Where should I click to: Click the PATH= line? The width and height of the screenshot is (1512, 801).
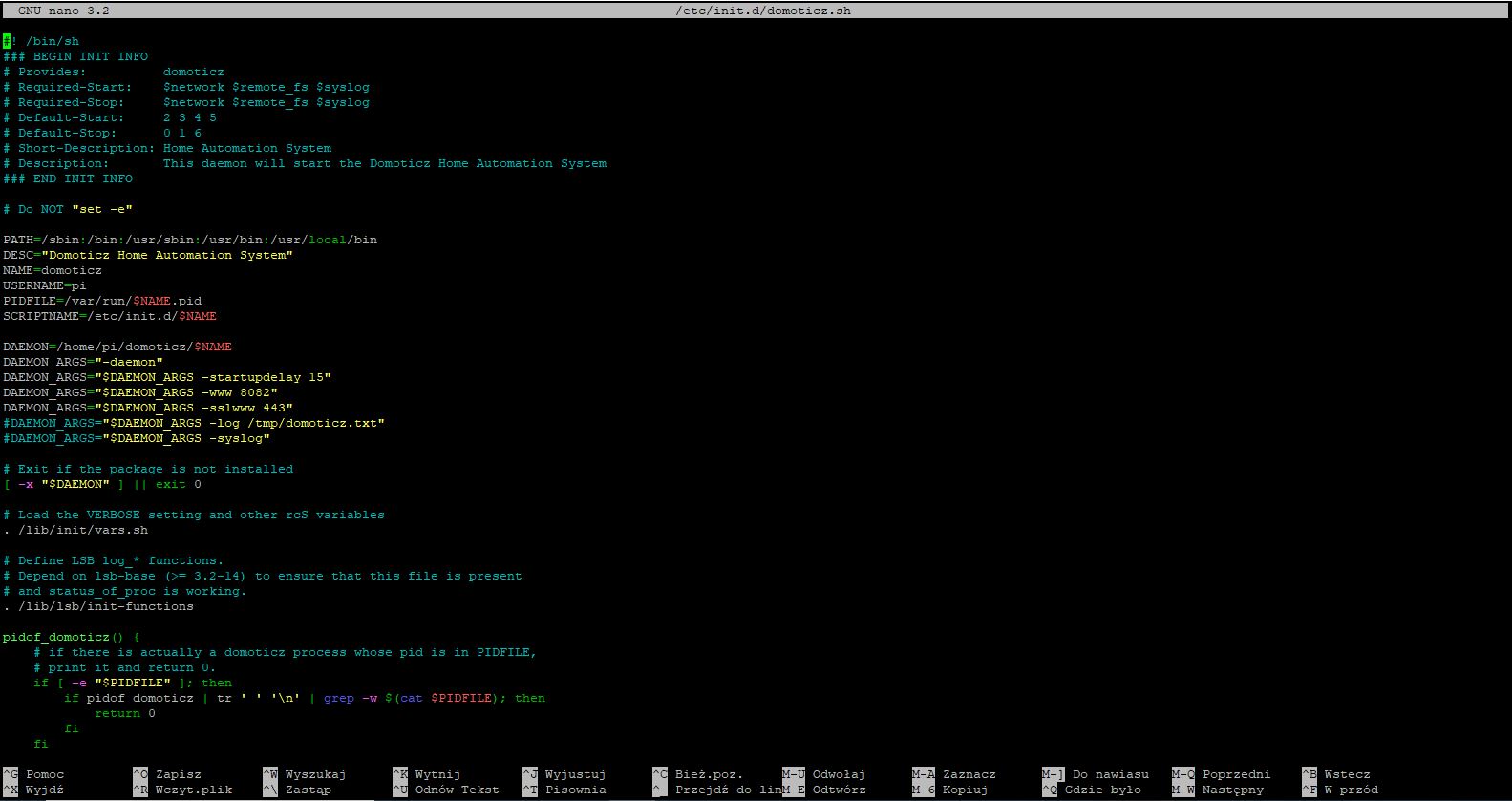coord(190,240)
